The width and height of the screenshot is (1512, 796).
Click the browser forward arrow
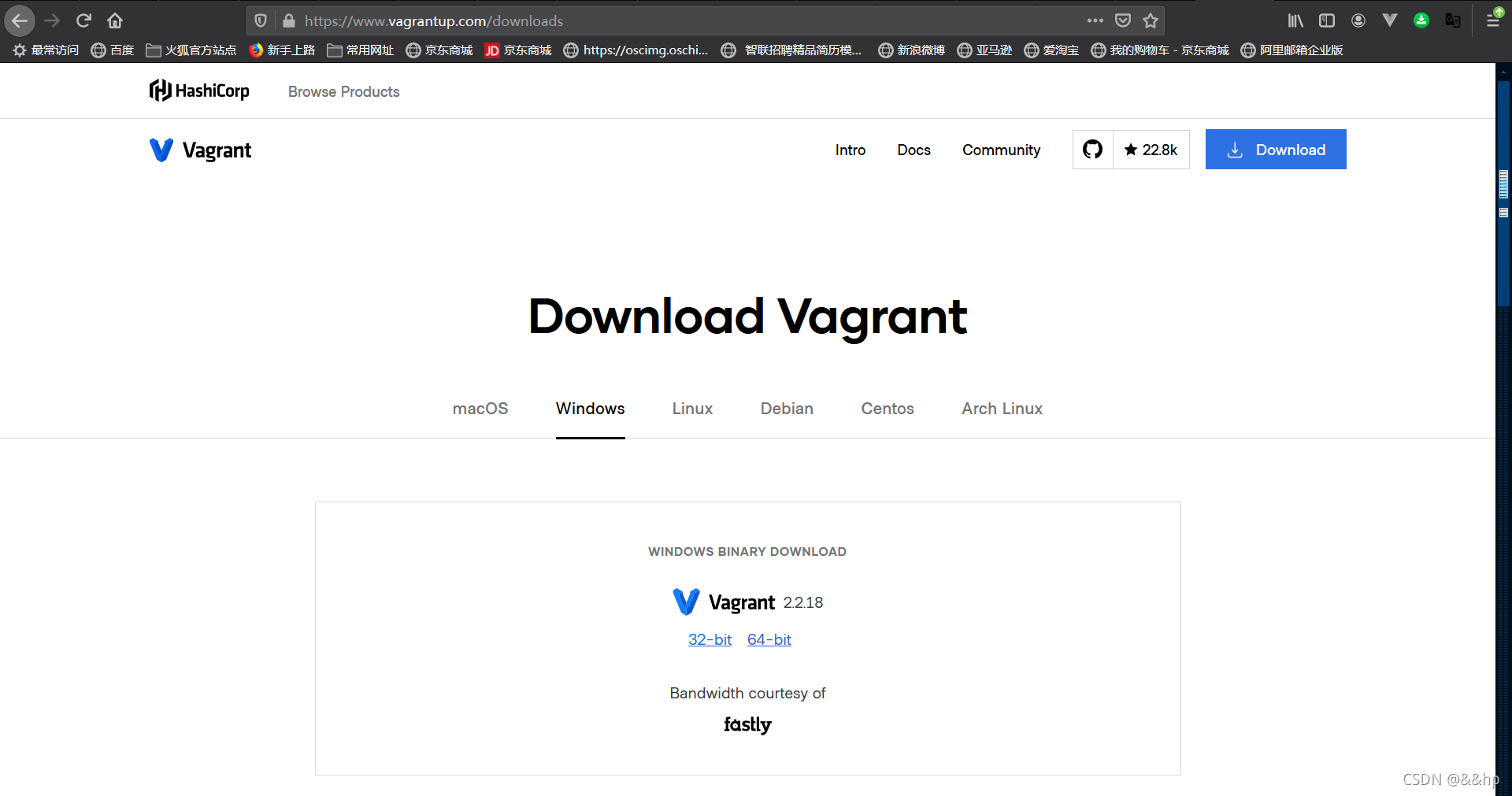coord(52,20)
